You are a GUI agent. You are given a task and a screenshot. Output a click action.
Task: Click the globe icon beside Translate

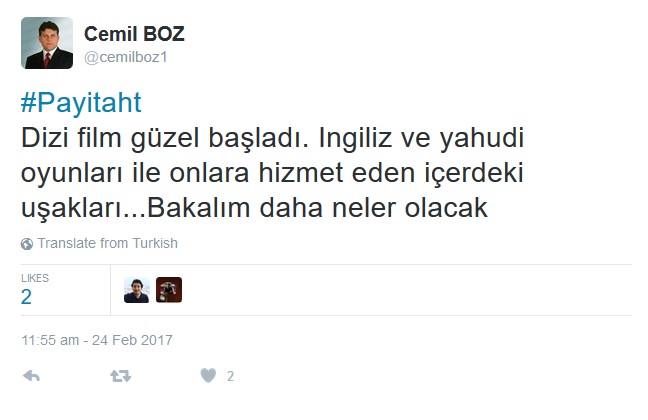pyautogui.click(x=27, y=244)
